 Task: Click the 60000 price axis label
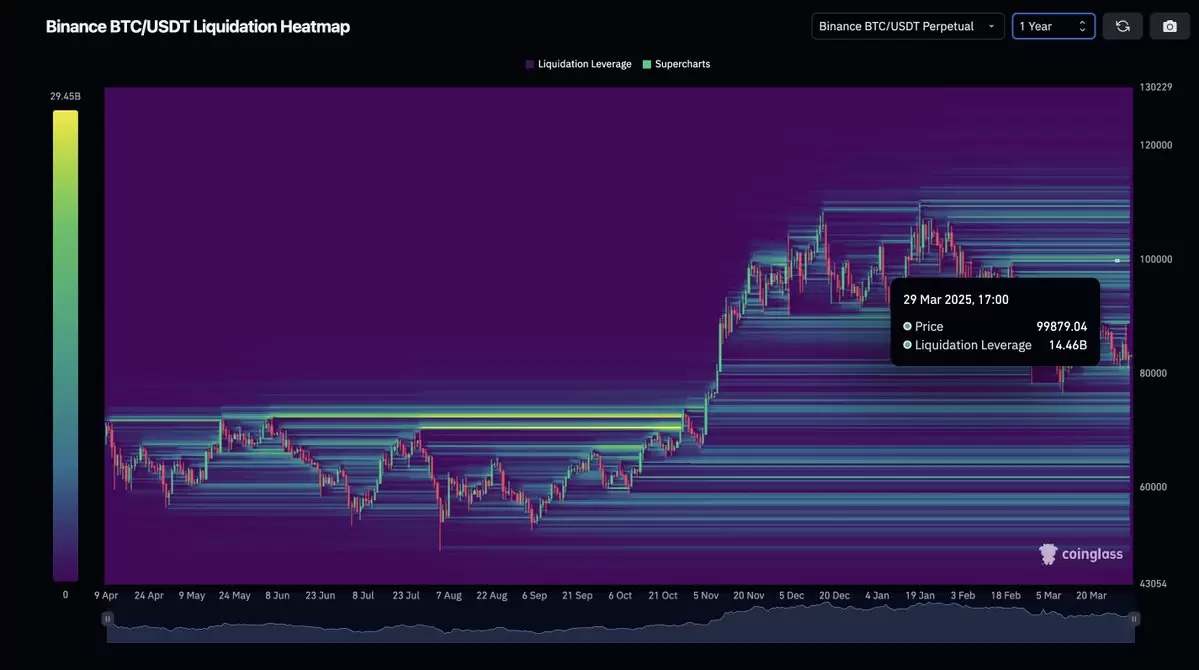(x=1152, y=487)
